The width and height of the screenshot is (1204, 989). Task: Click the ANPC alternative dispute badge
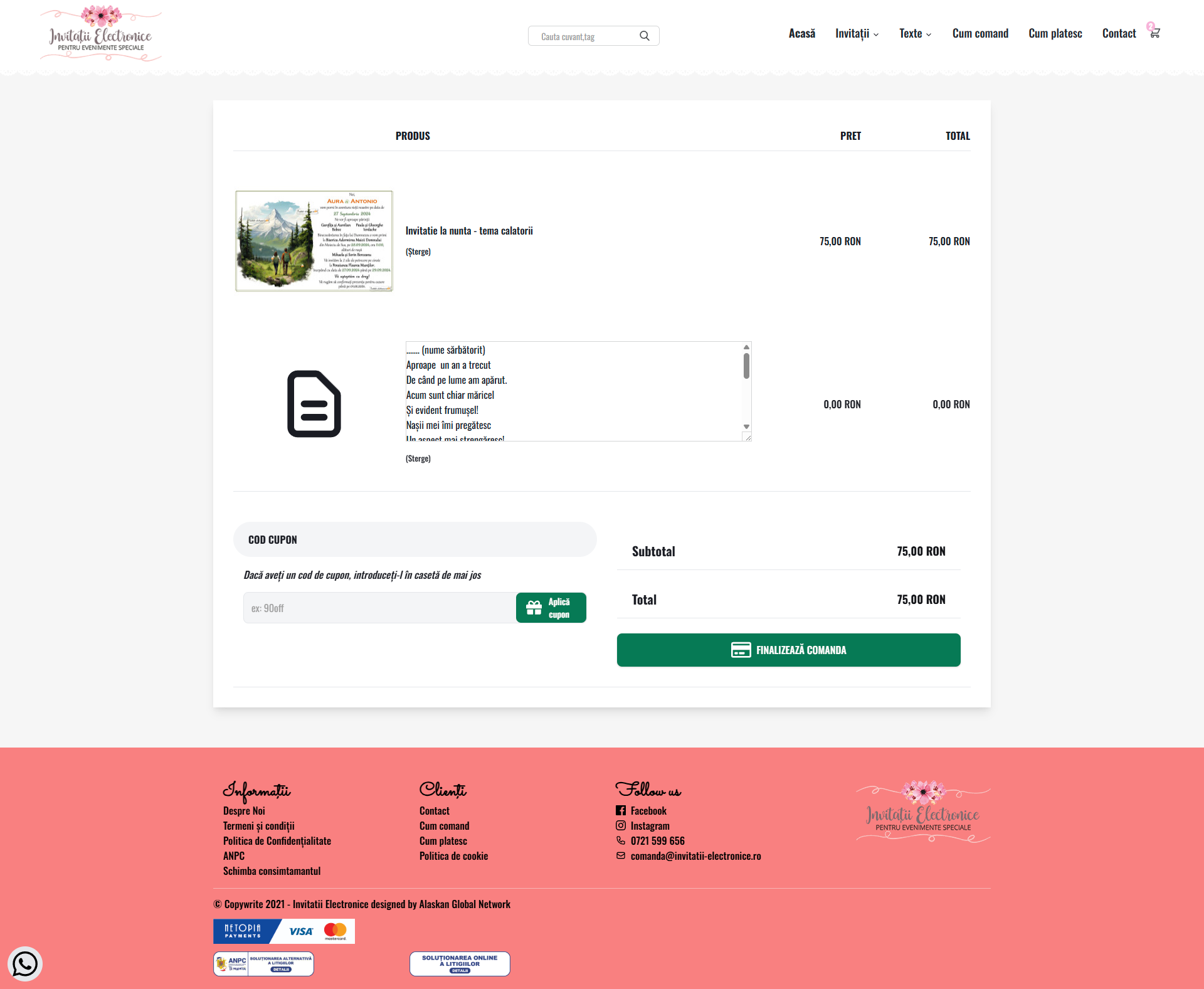click(263, 964)
